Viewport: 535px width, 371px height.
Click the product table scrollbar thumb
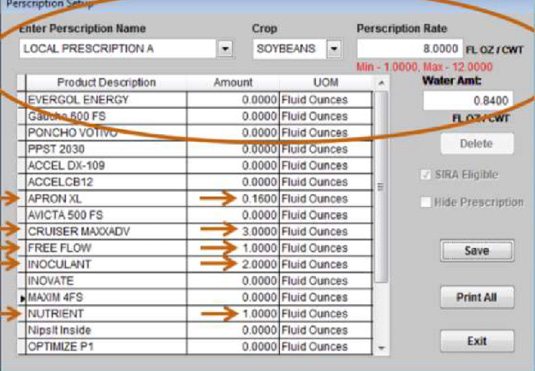pyautogui.click(x=381, y=187)
